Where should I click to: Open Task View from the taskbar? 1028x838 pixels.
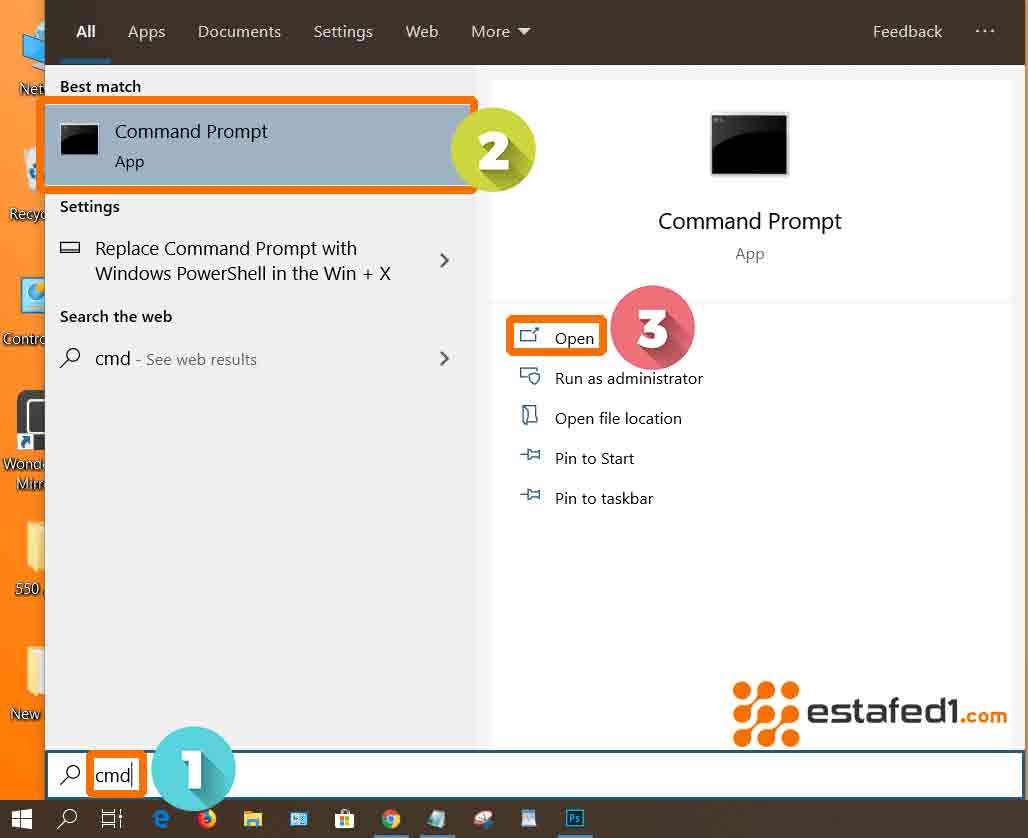point(112,818)
